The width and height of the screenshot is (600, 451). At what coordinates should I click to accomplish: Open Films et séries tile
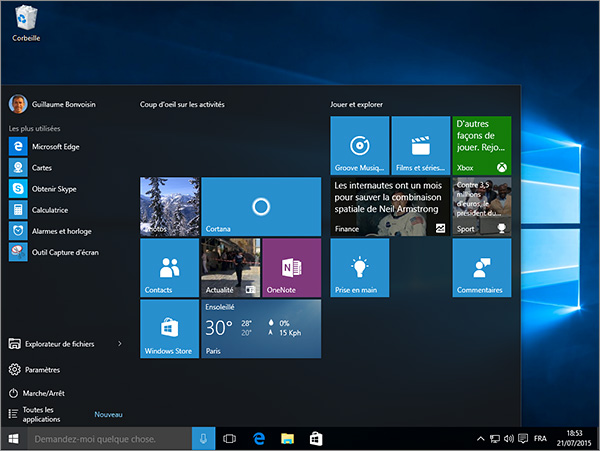point(421,145)
